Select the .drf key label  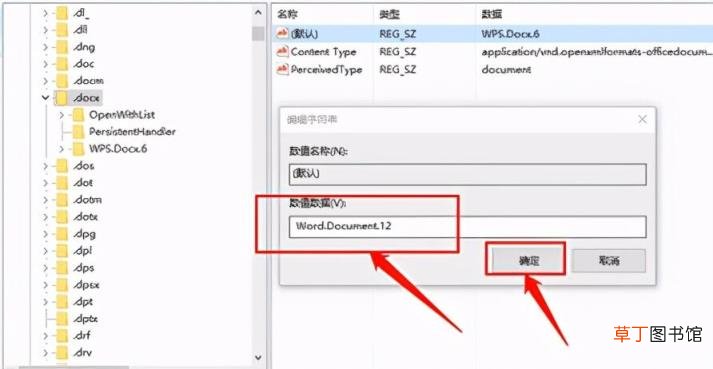[x=82, y=336]
